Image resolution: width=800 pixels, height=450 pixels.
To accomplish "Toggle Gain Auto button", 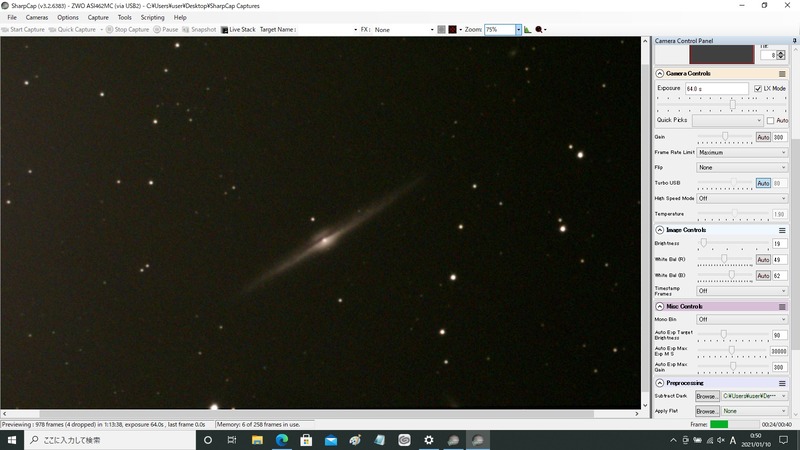I will (x=763, y=137).
